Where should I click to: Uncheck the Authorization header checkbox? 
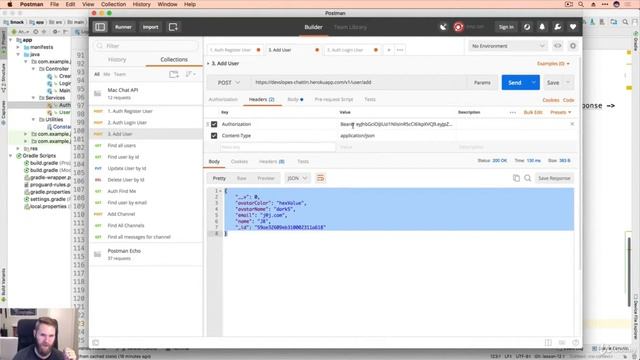click(214, 124)
